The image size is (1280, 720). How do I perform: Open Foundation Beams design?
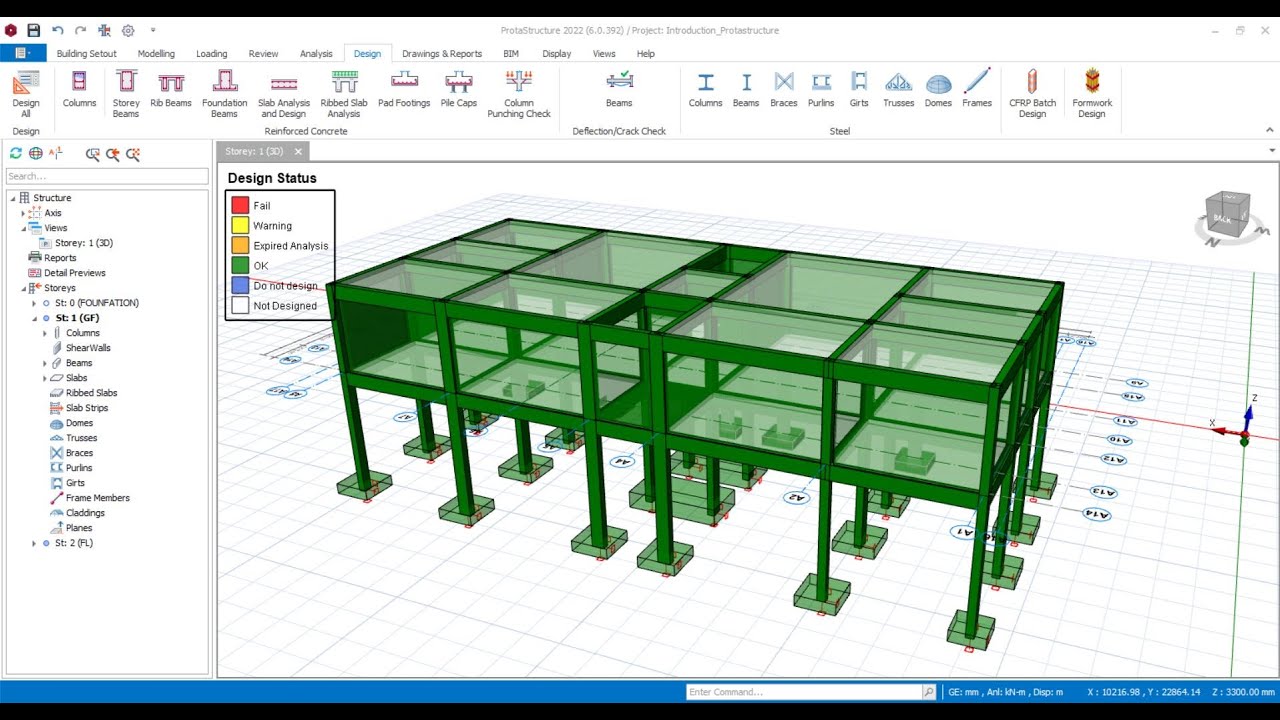[225, 94]
